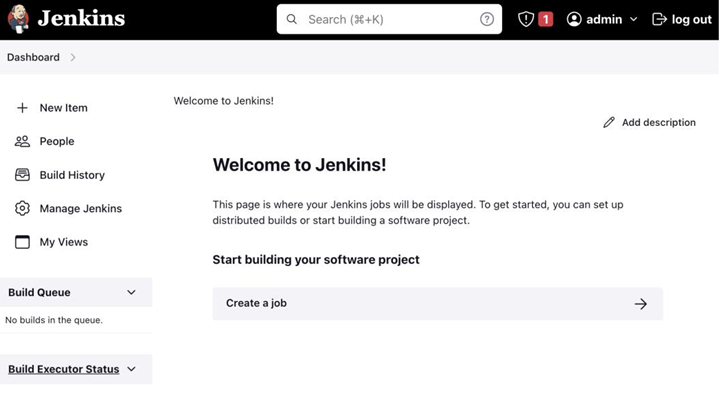Open People in the sidebar
This screenshot has height=401, width=719.
(57, 141)
